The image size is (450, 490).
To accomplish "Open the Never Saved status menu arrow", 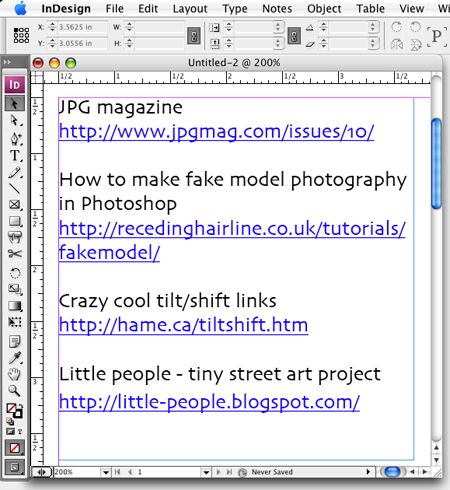I will (368, 472).
